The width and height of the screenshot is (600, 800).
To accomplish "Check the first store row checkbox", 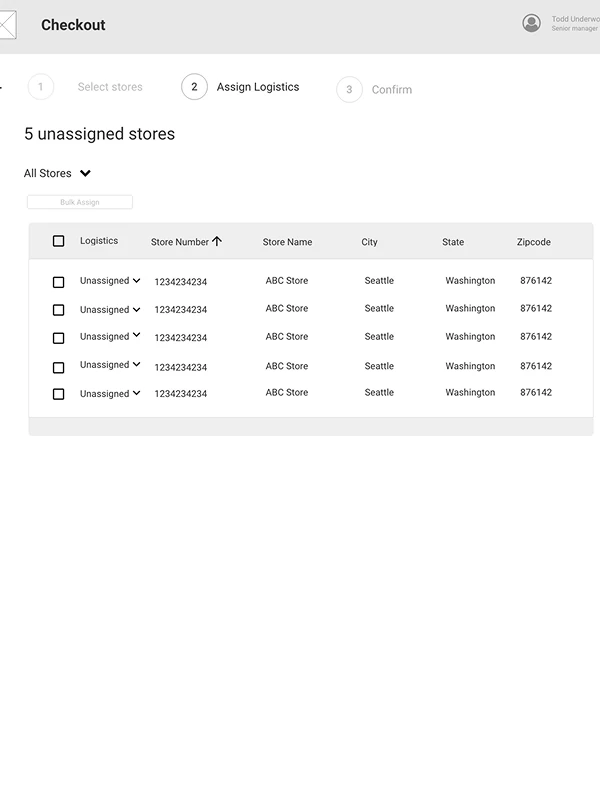I will pyautogui.click(x=59, y=282).
